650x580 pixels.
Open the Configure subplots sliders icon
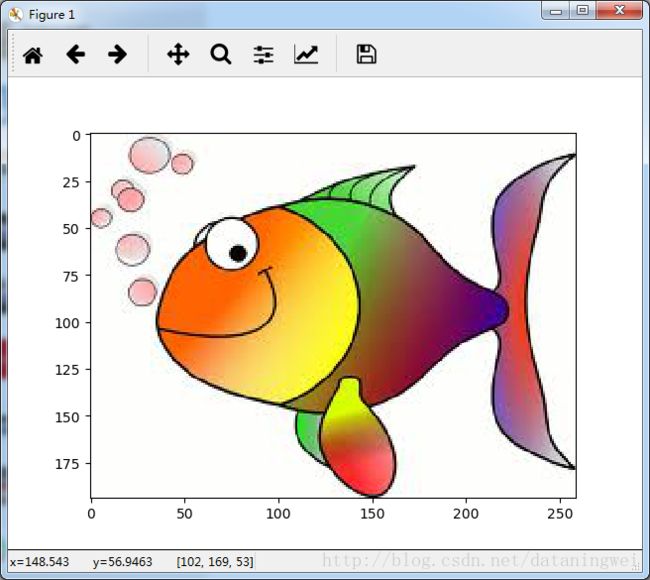point(264,55)
